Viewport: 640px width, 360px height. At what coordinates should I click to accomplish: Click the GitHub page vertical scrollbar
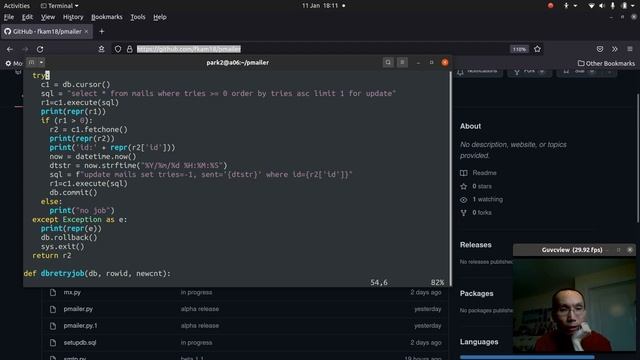click(x=638, y=158)
